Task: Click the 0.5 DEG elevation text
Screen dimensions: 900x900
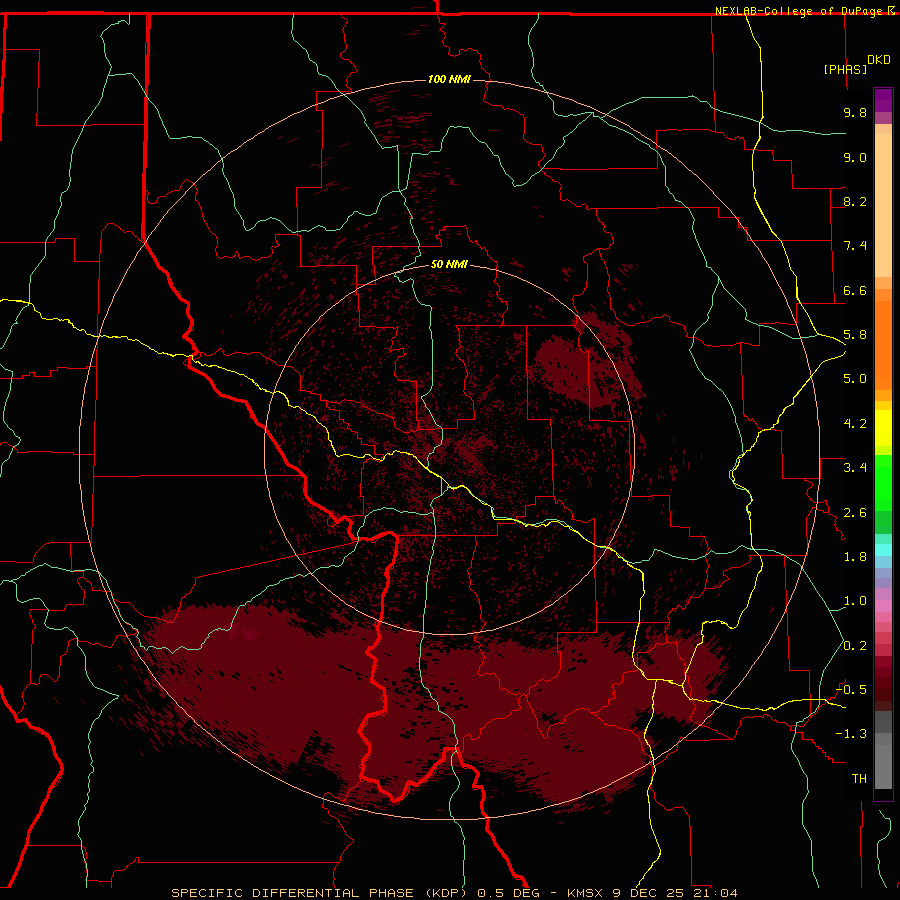Action: (x=509, y=893)
